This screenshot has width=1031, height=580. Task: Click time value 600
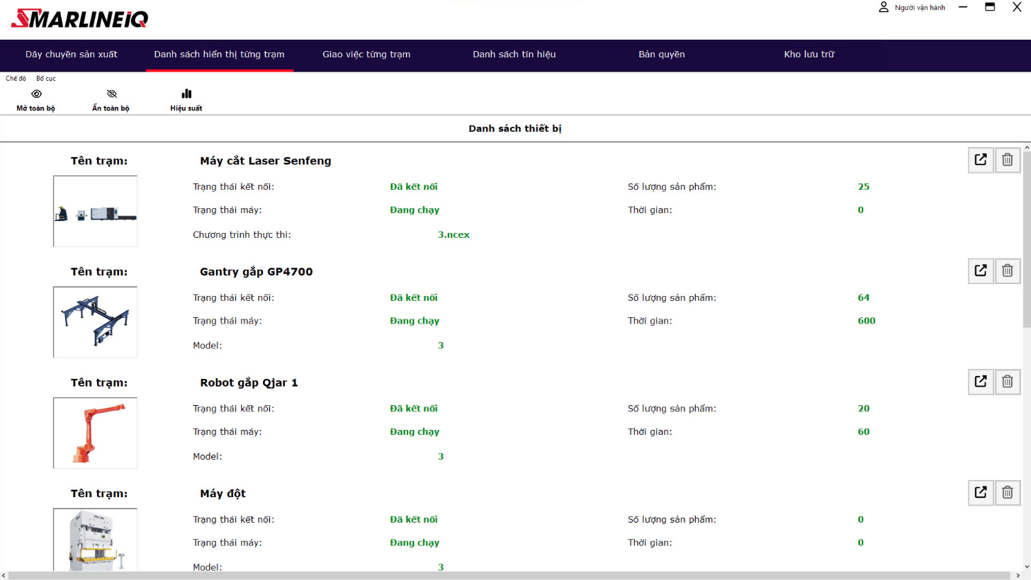click(x=867, y=321)
